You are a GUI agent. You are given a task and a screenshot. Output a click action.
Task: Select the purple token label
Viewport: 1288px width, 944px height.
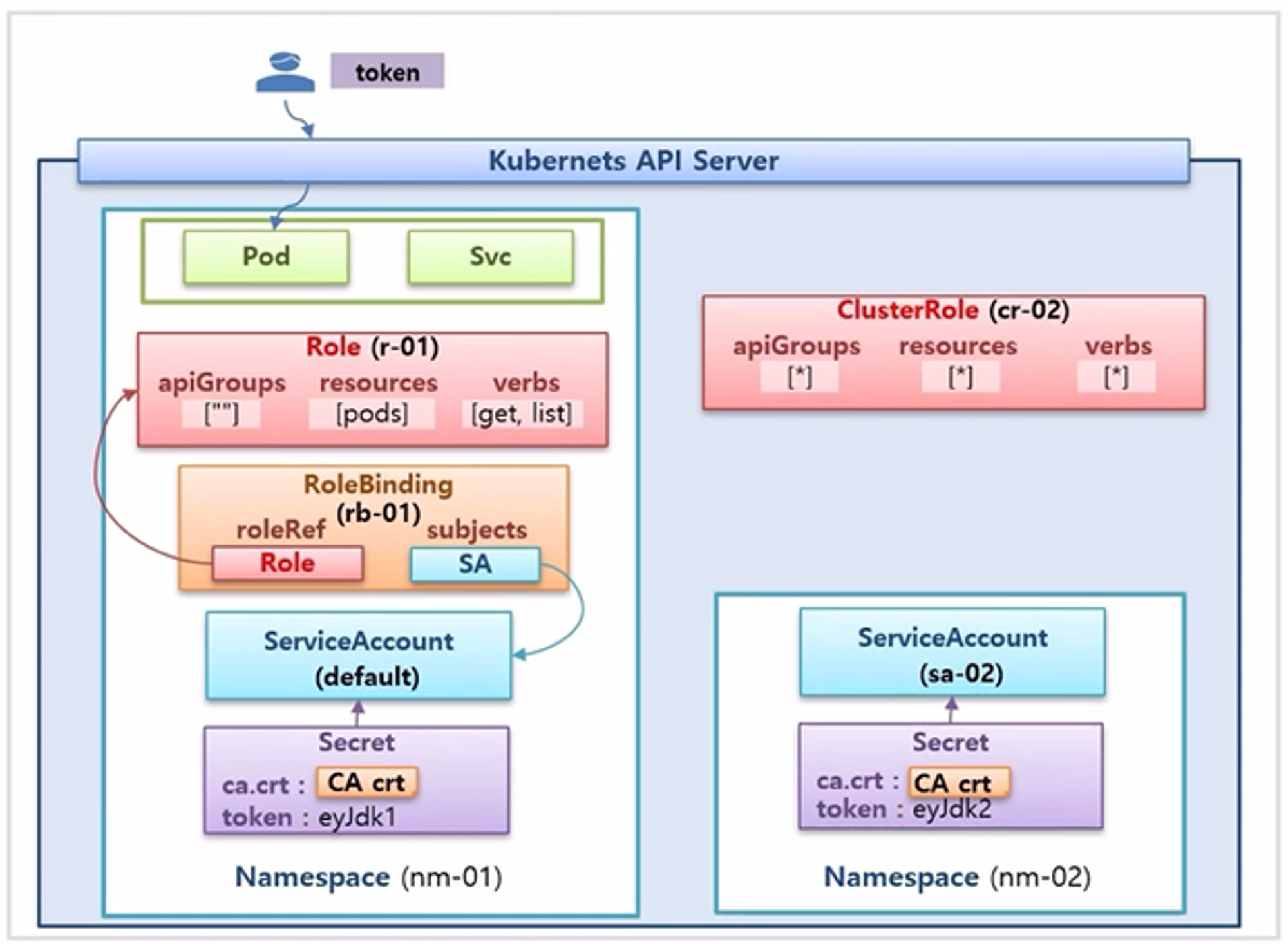pos(387,71)
